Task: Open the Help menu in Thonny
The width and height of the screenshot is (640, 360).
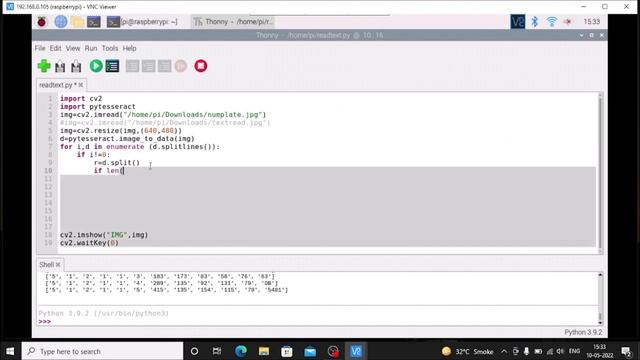Action: (x=129, y=48)
